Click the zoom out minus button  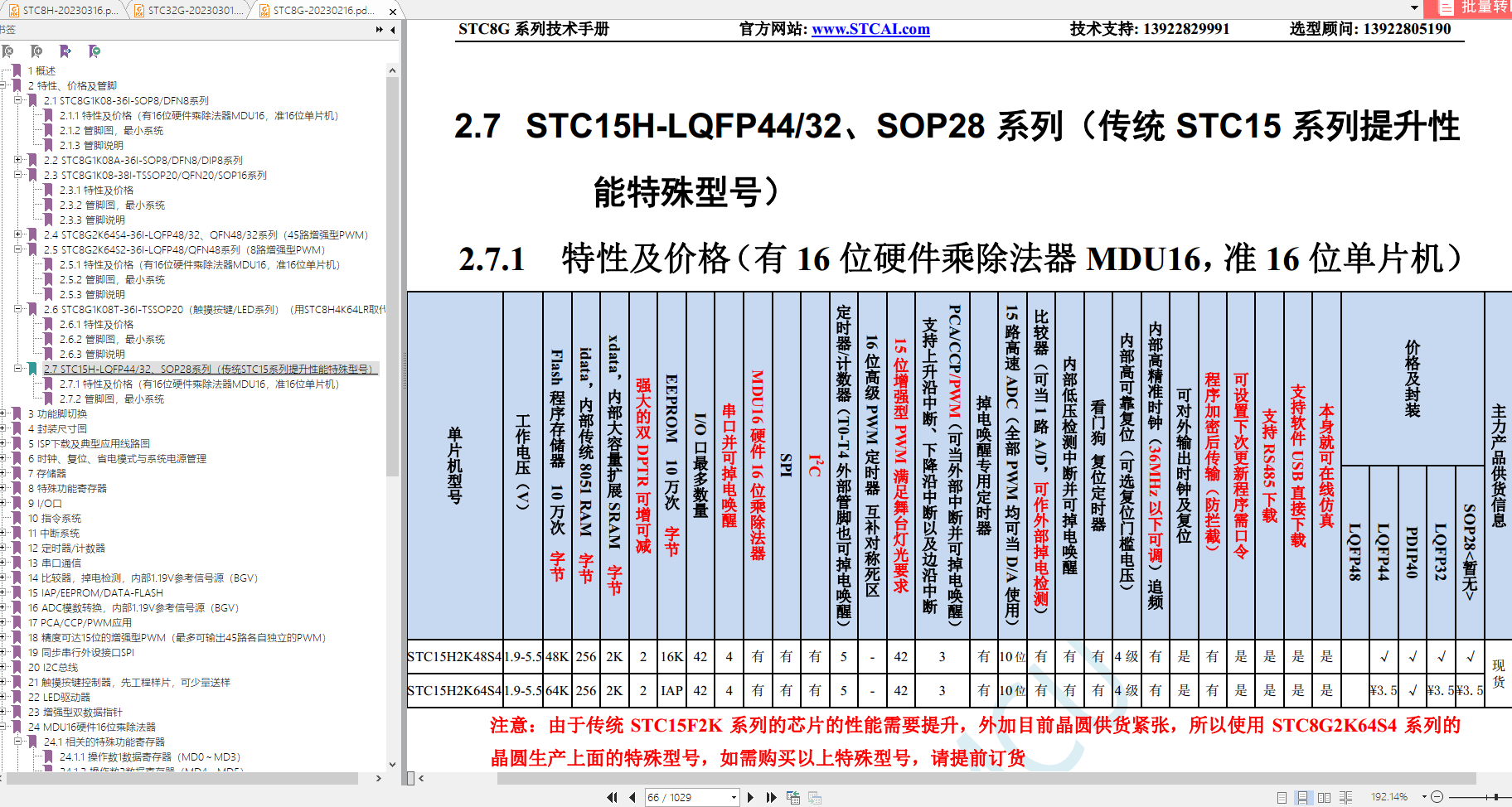point(1437,797)
